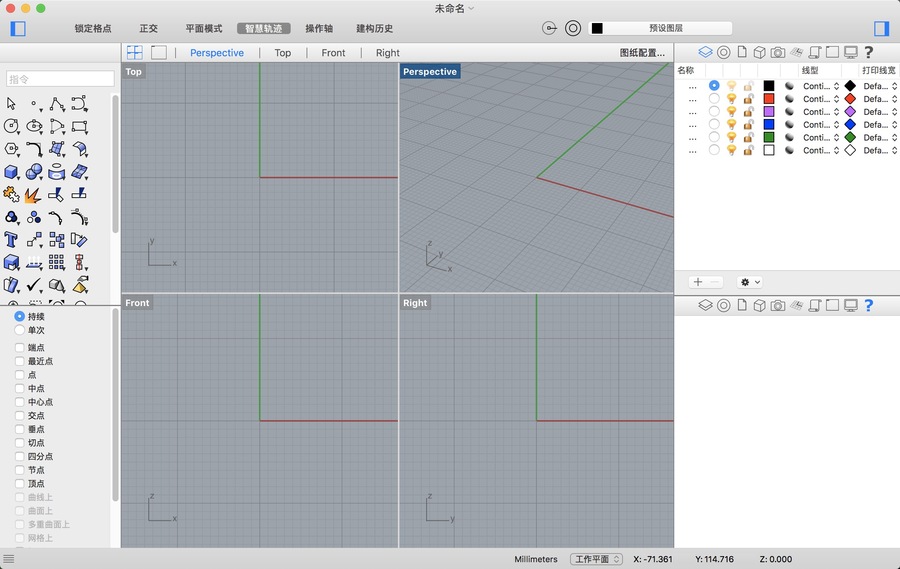Click the Explode tool icon
The height and width of the screenshot is (569, 900).
click(x=33, y=195)
